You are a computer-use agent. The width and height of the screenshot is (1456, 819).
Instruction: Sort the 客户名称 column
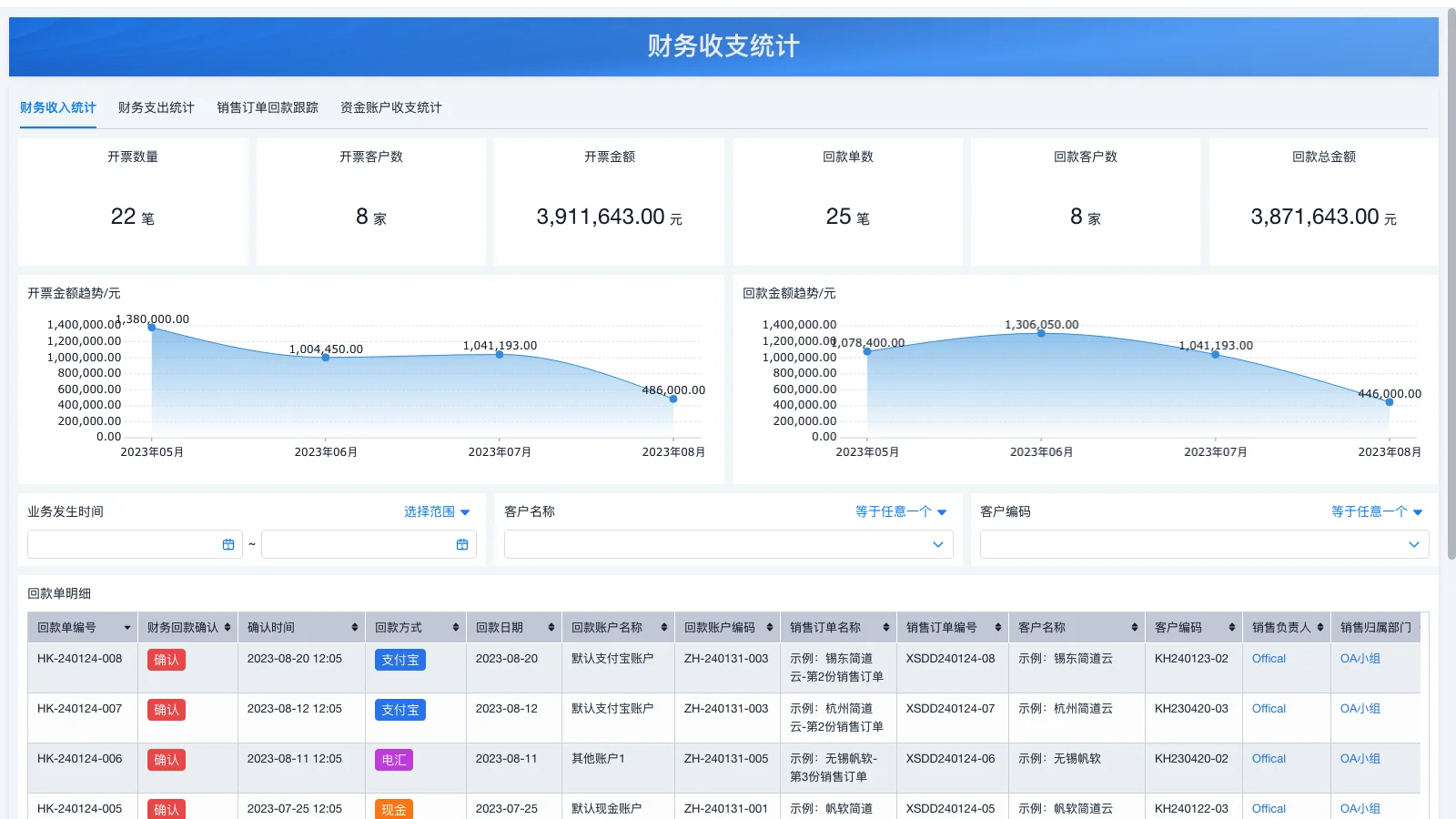click(x=1134, y=627)
